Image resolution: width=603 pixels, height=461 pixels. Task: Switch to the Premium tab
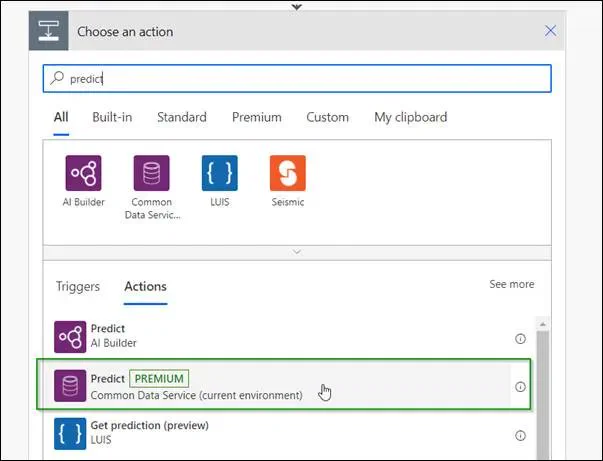coord(257,117)
